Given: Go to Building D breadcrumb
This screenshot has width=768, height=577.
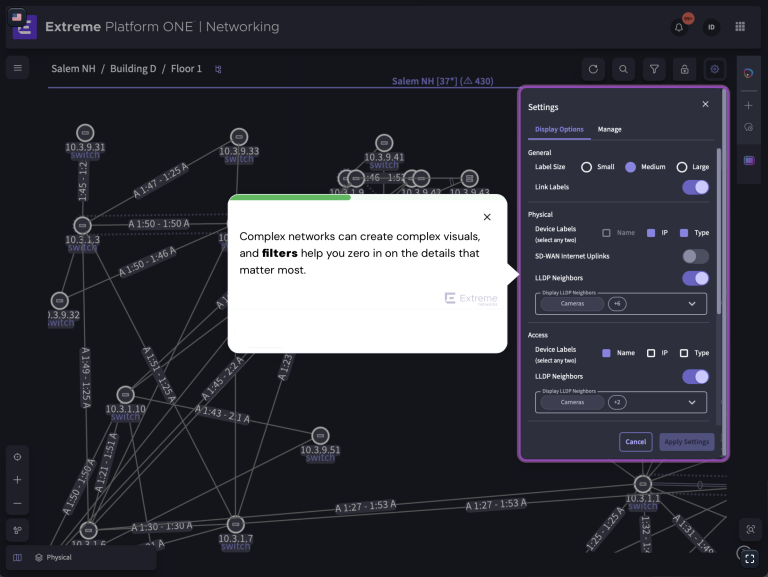Looking at the screenshot, I should pyautogui.click(x=133, y=69).
